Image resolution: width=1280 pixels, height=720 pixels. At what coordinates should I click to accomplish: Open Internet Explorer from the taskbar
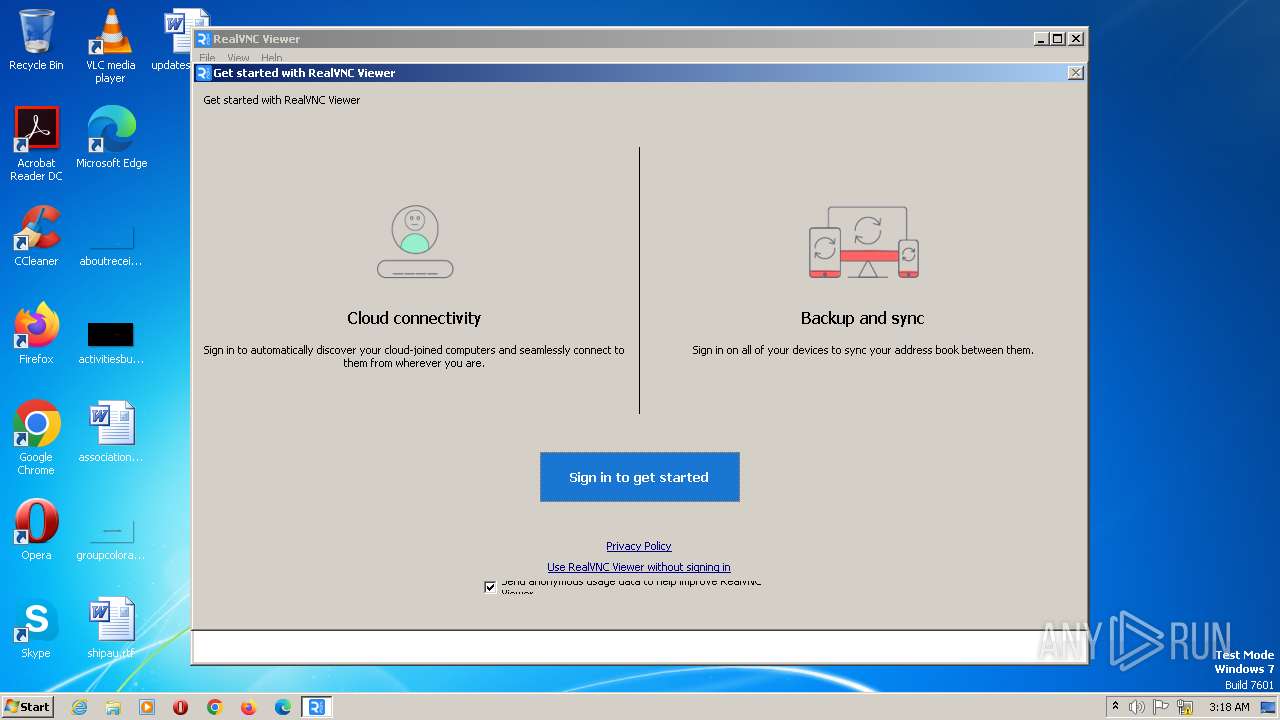[x=79, y=707]
